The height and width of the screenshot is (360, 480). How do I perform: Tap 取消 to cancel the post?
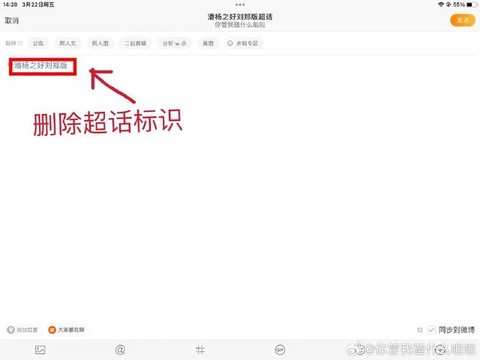tap(12, 21)
